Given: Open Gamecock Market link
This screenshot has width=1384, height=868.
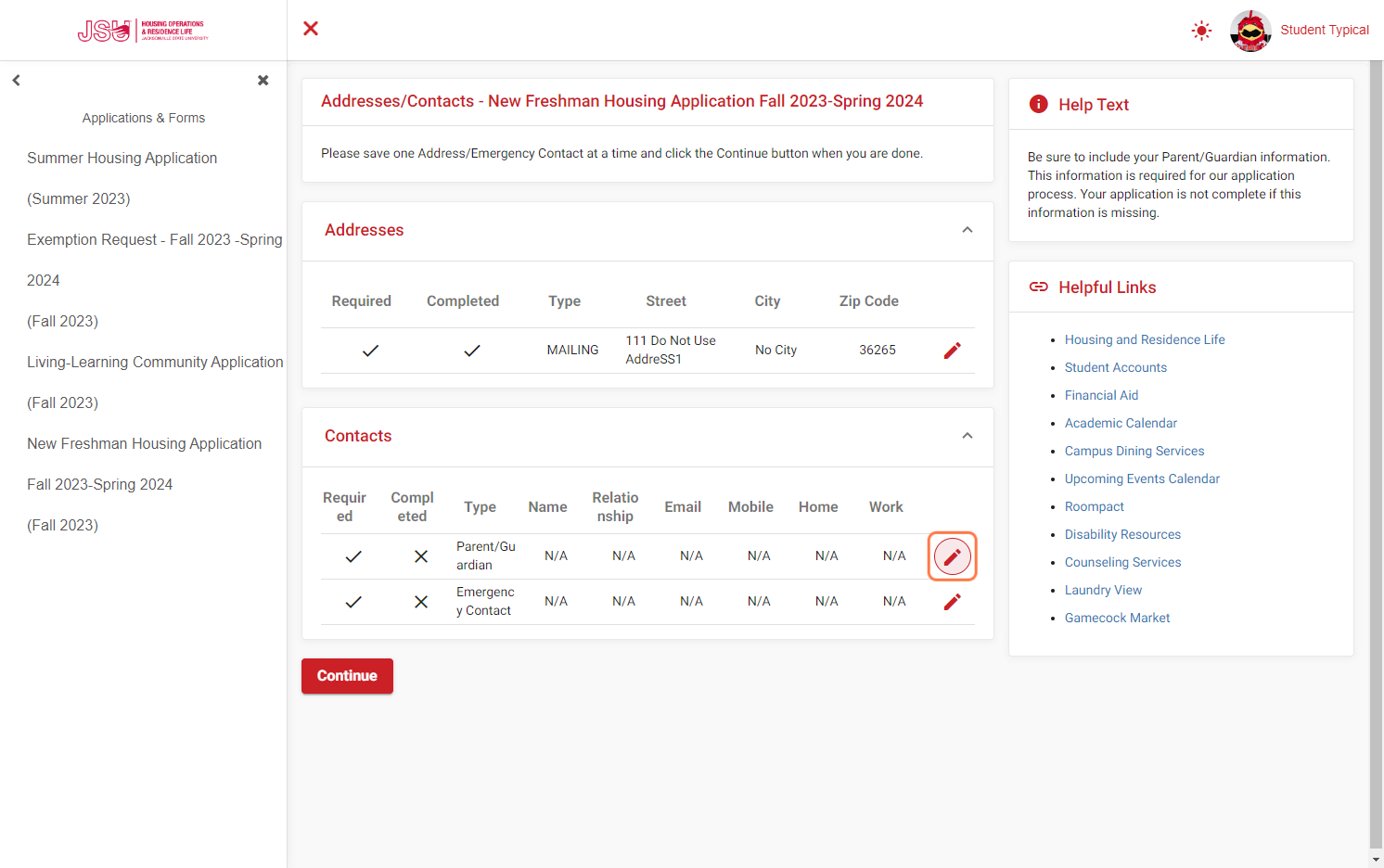Looking at the screenshot, I should [x=1117, y=618].
